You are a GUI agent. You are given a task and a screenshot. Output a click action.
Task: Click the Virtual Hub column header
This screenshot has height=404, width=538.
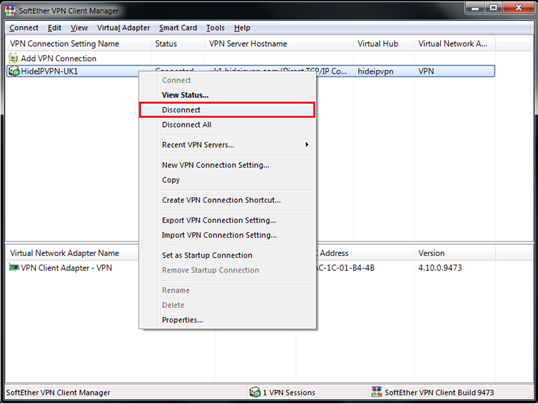(x=383, y=44)
